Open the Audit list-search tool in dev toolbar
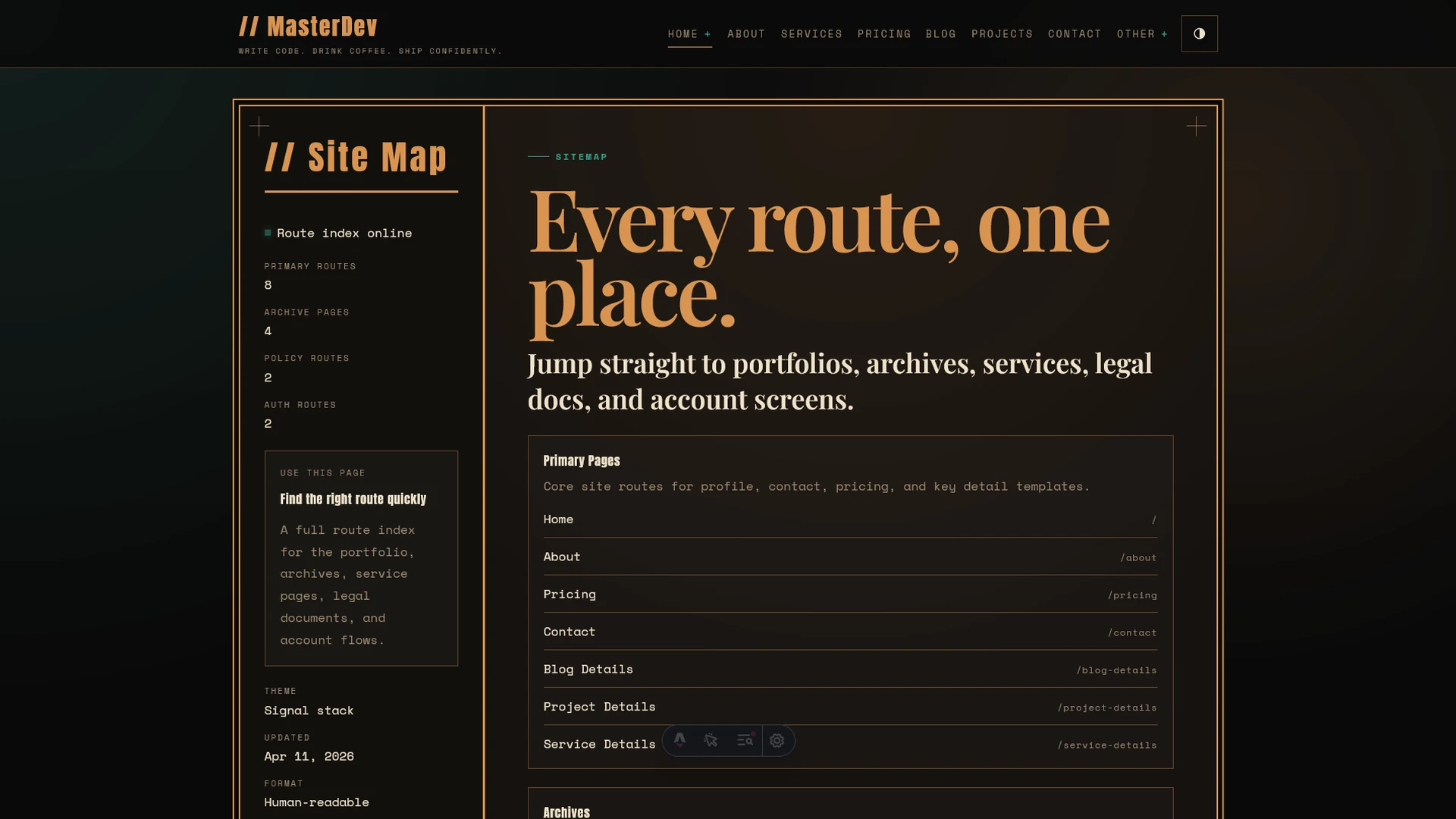This screenshot has height=819, width=1456. click(x=745, y=740)
